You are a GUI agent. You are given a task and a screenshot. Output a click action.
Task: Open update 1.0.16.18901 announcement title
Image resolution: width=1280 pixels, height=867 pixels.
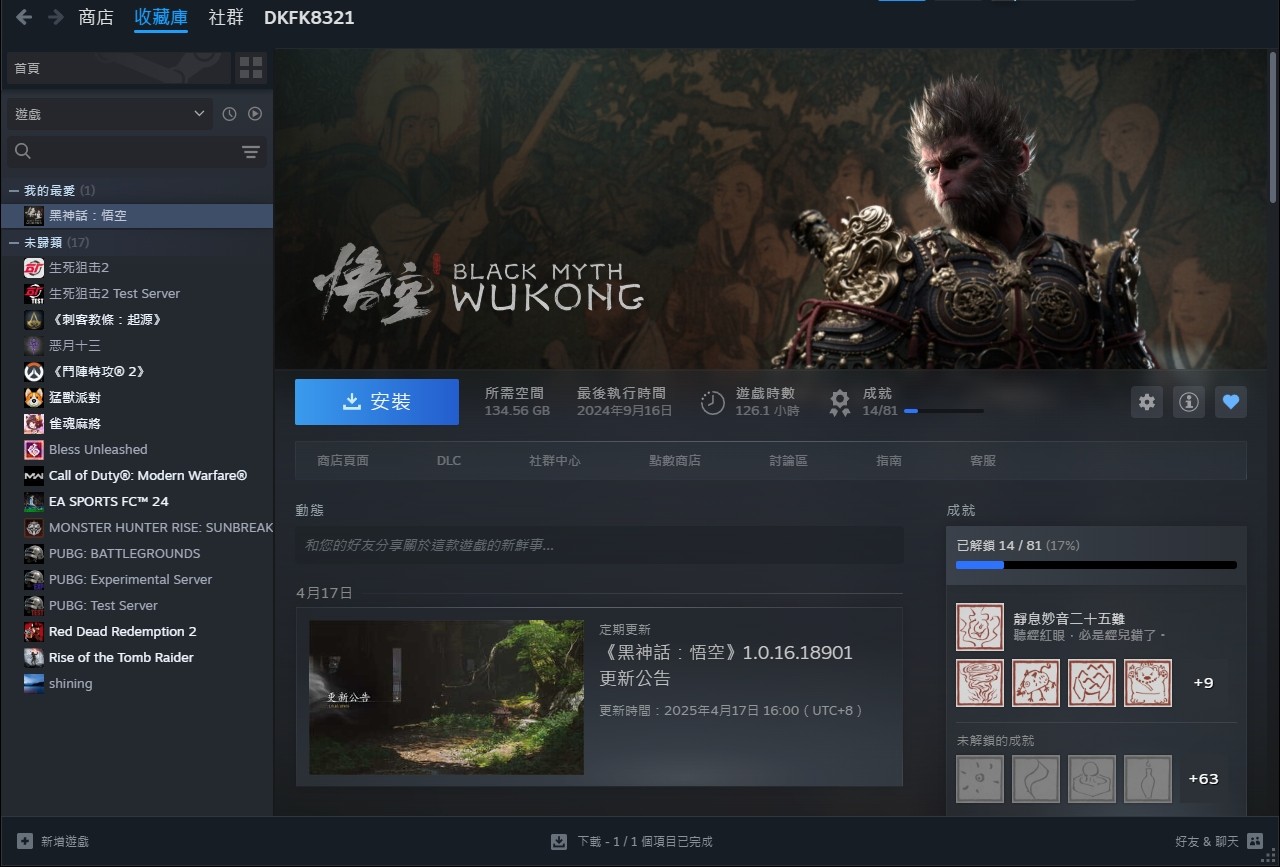(x=726, y=665)
